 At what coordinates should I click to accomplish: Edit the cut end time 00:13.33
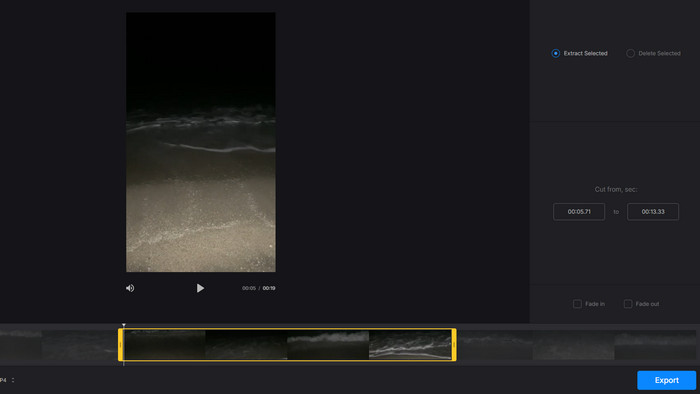(x=653, y=212)
